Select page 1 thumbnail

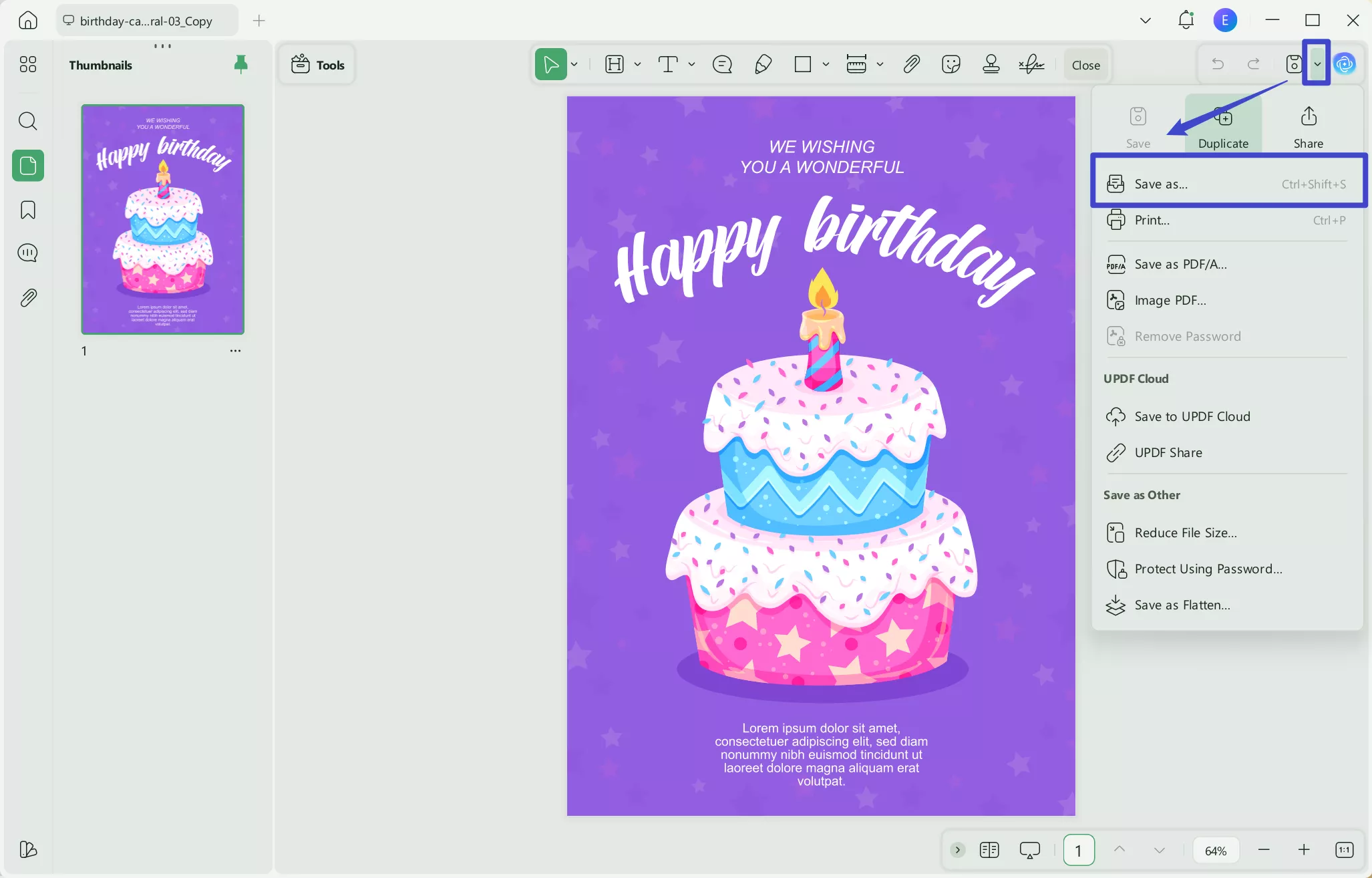pos(162,219)
